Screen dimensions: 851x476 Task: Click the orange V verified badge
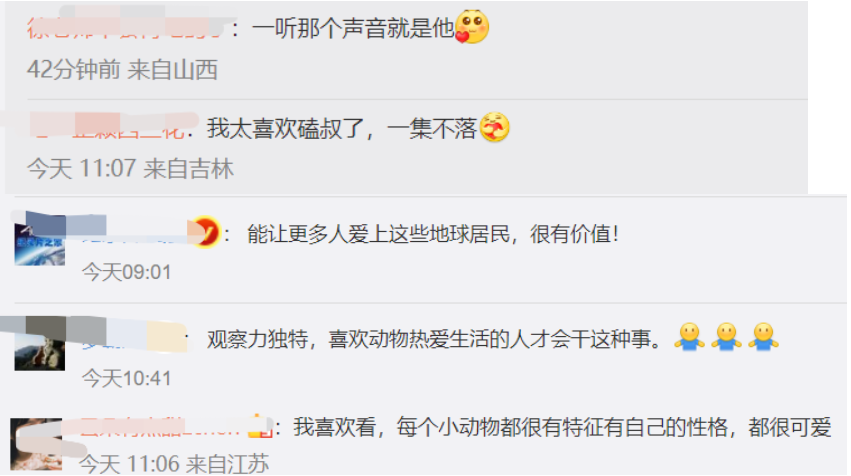tap(206, 232)
